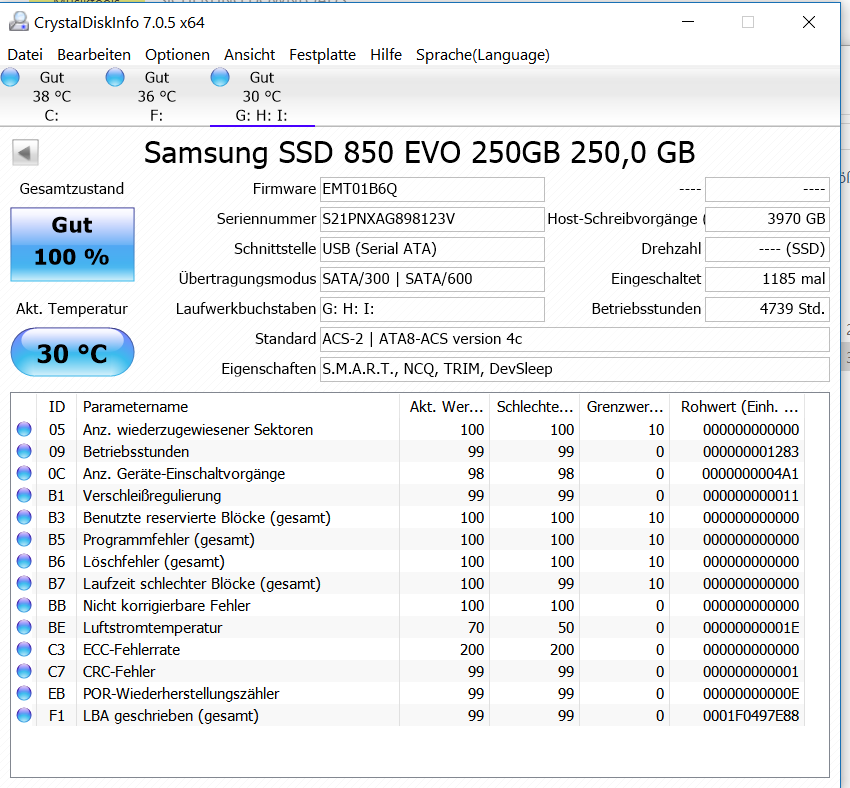Close the CrystalDiskInfo window
This screenshot has height=788, width=850.
pyautogui.click(x=809, y=22)
